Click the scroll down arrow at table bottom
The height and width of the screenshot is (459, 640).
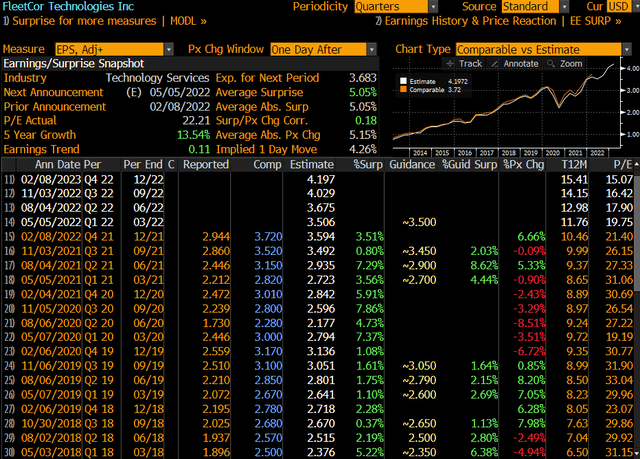636,453
